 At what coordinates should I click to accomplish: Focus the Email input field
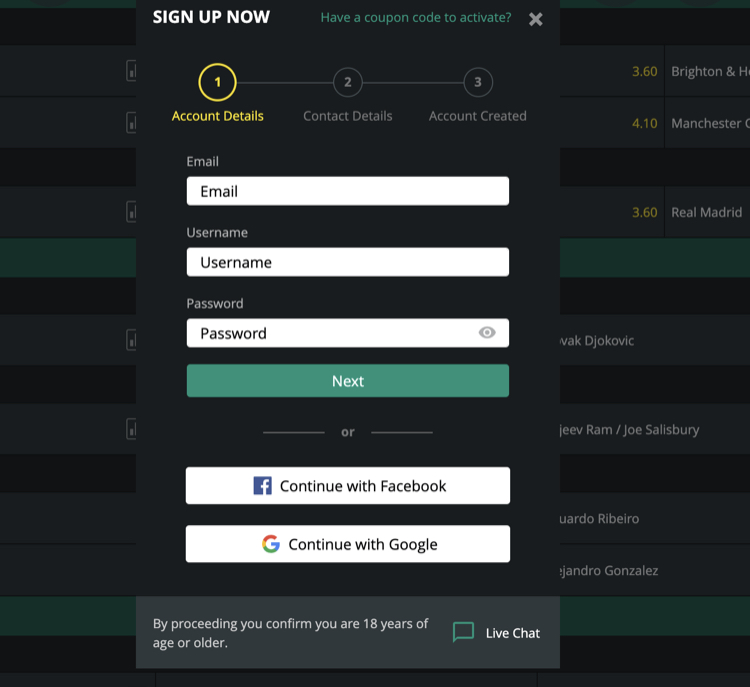[x=348, y=191]
